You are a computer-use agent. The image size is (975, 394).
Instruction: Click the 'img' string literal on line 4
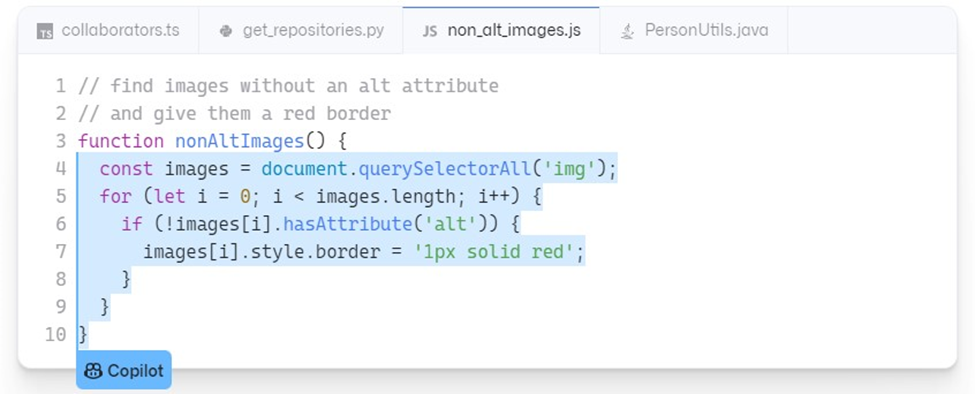point(569,168)
